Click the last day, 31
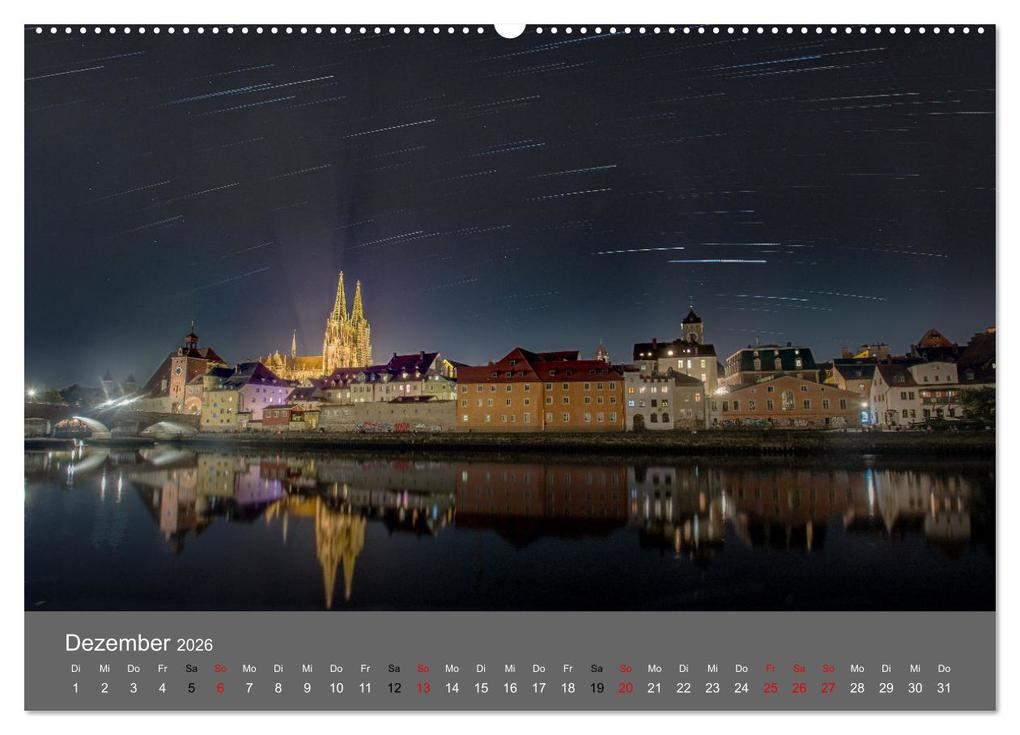The image size is (1020, 735). pos(944,688)
